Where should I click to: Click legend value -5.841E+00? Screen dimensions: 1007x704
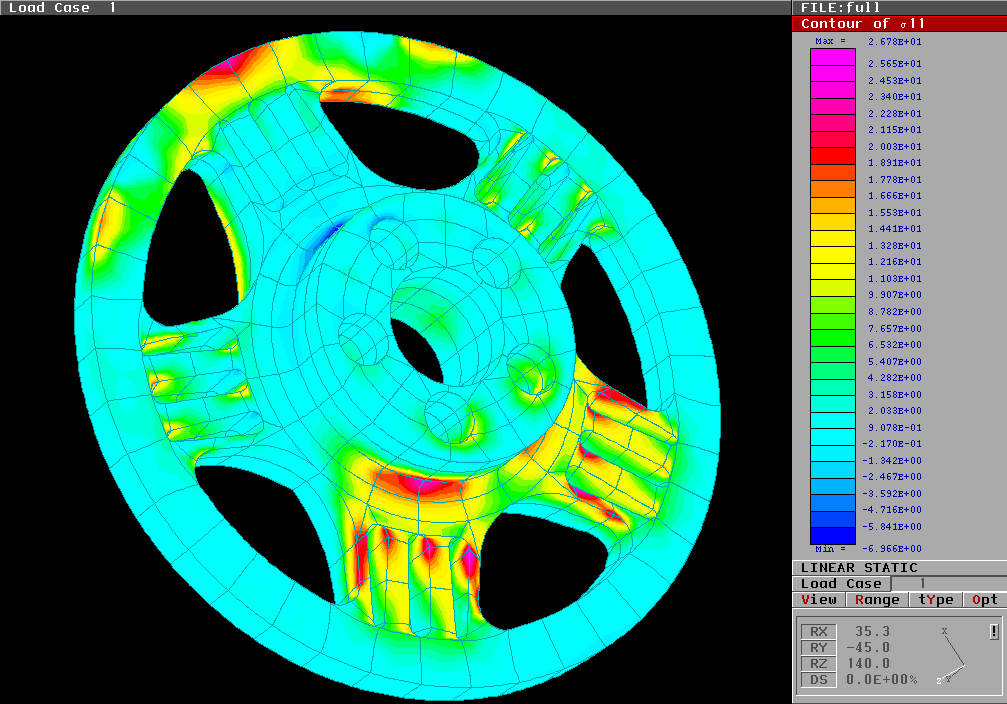[892, 527]
